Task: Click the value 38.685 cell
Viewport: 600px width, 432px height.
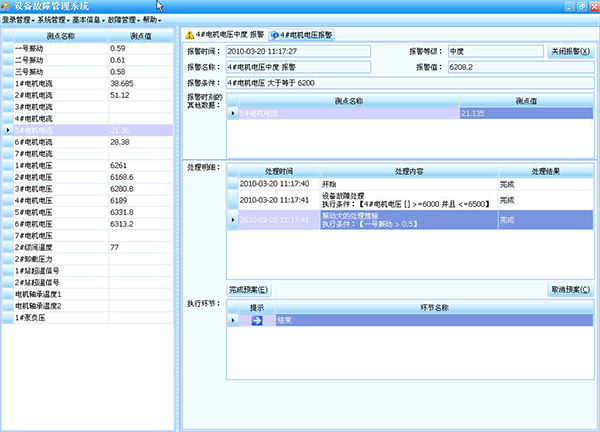Action: 141,83
